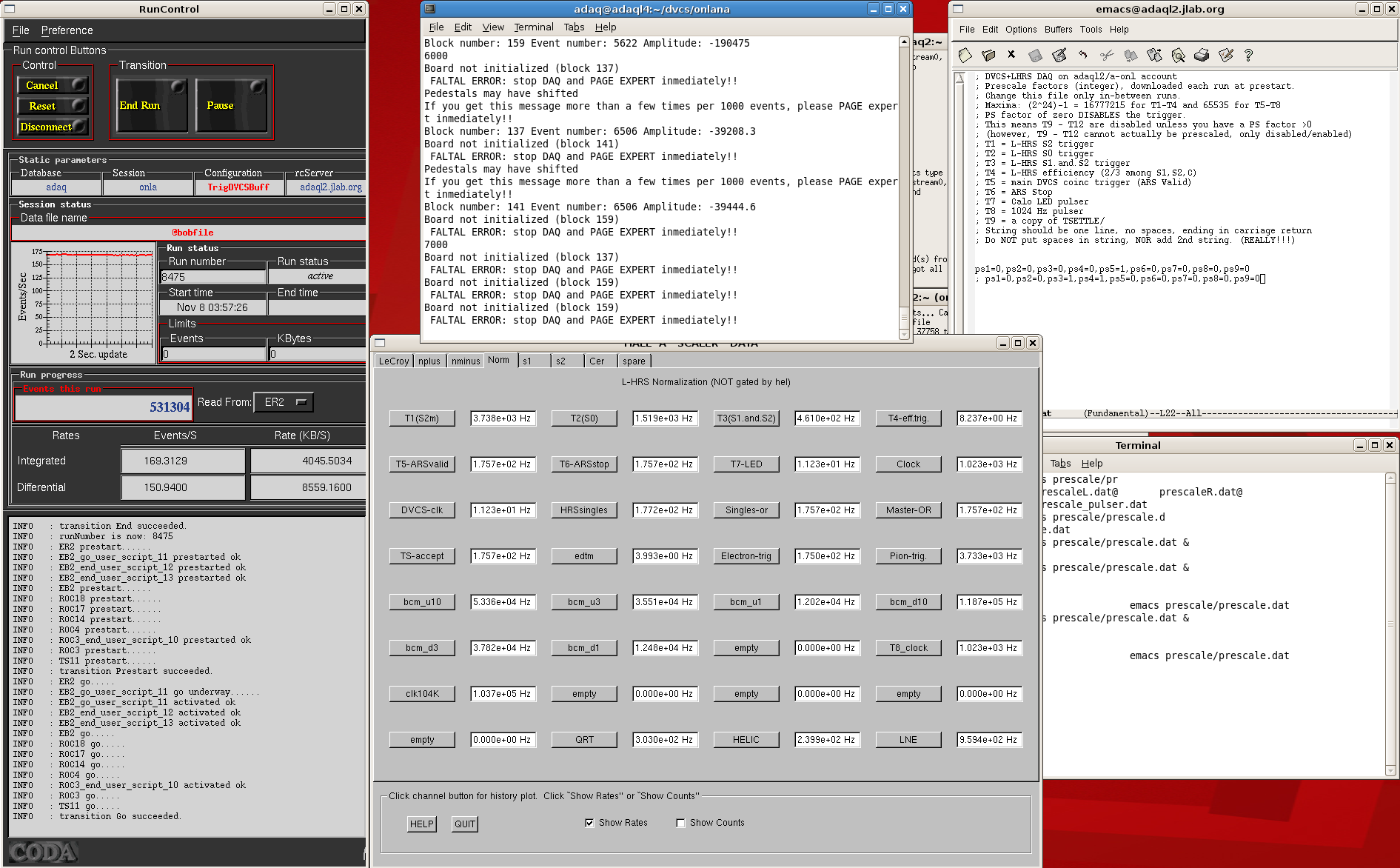
Task: Click emacs Save floppy-disk toolbar icon
Action: coord(1036,56)
